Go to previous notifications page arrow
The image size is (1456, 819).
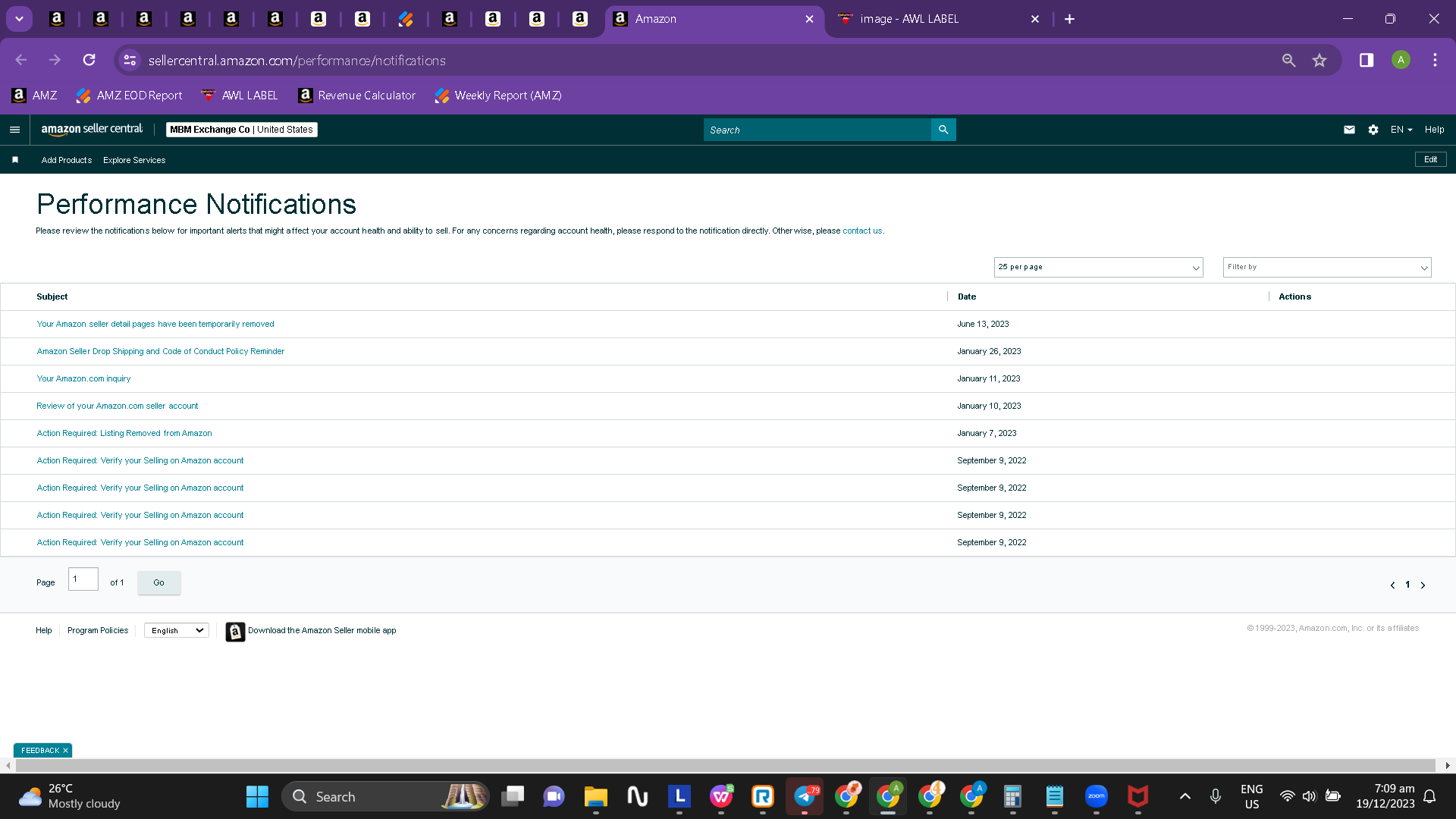(1392, 585)
